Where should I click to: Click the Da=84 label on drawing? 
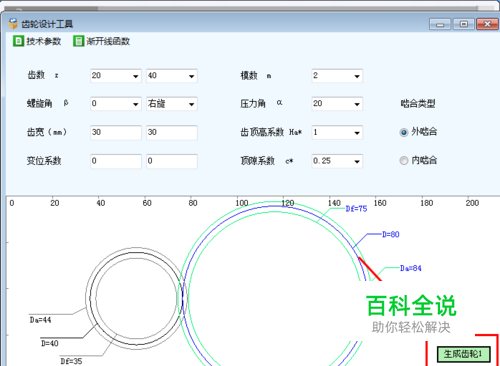click(411, 268)
